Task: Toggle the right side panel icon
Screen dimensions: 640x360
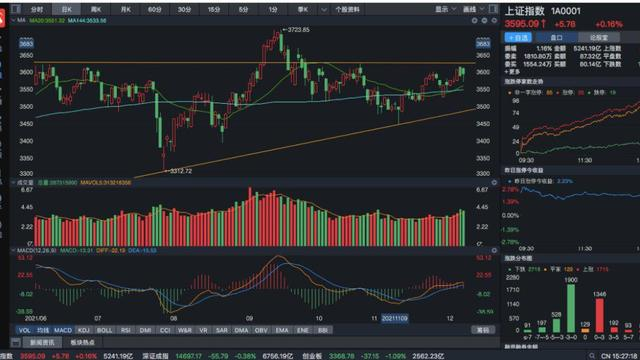Action: click(493, 9)
